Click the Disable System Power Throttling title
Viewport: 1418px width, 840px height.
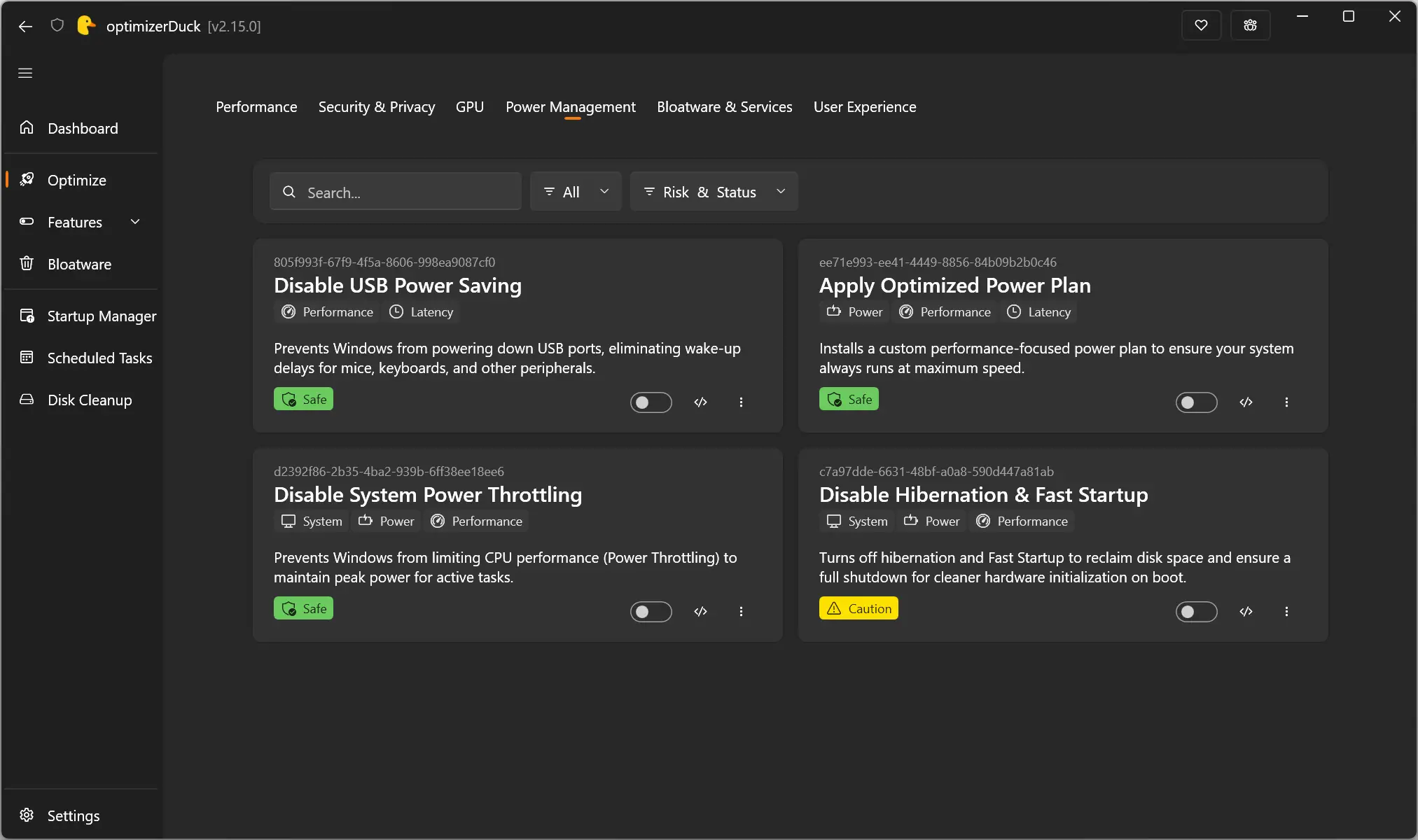[428, 495]
